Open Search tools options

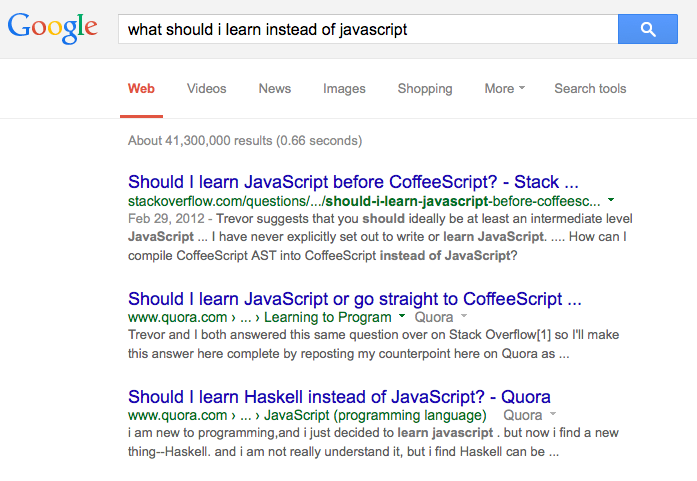590,88
